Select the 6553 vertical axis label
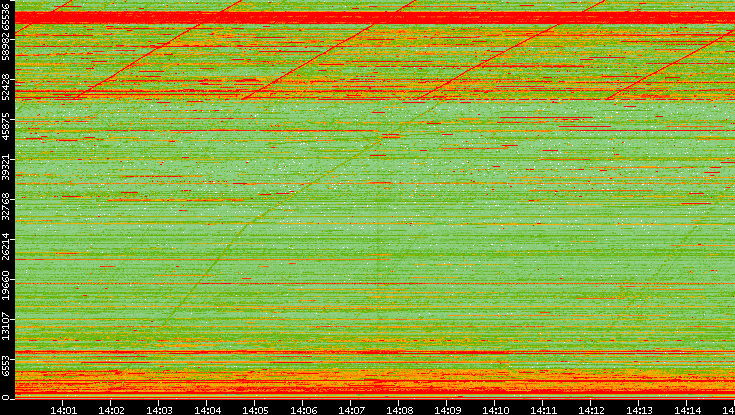This screenshot has width=735, height=415. pos(5,365)
